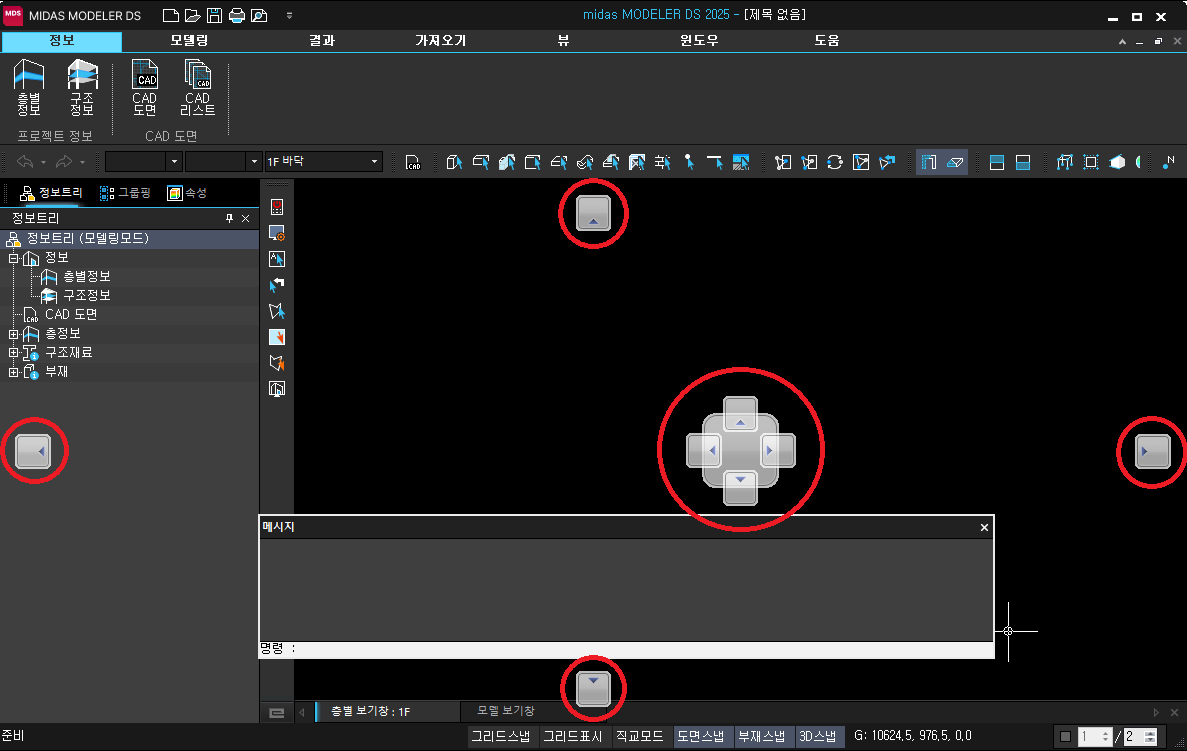The width and height of the screenshot is (1187, 751).
Task: Close the 메시지 window
Action: click(x=984, y=528)
